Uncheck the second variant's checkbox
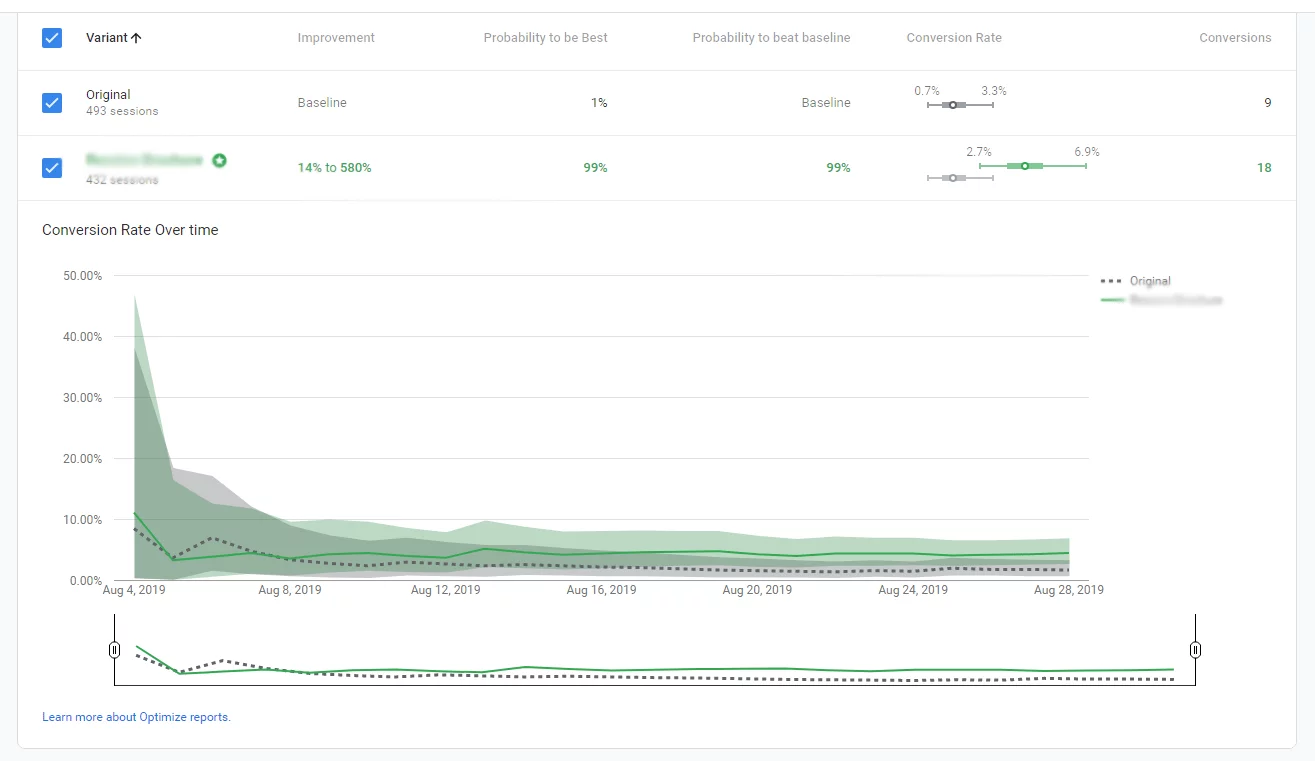Image resolution: width=1315 pixels, height=761 pixels. [52, 168]
